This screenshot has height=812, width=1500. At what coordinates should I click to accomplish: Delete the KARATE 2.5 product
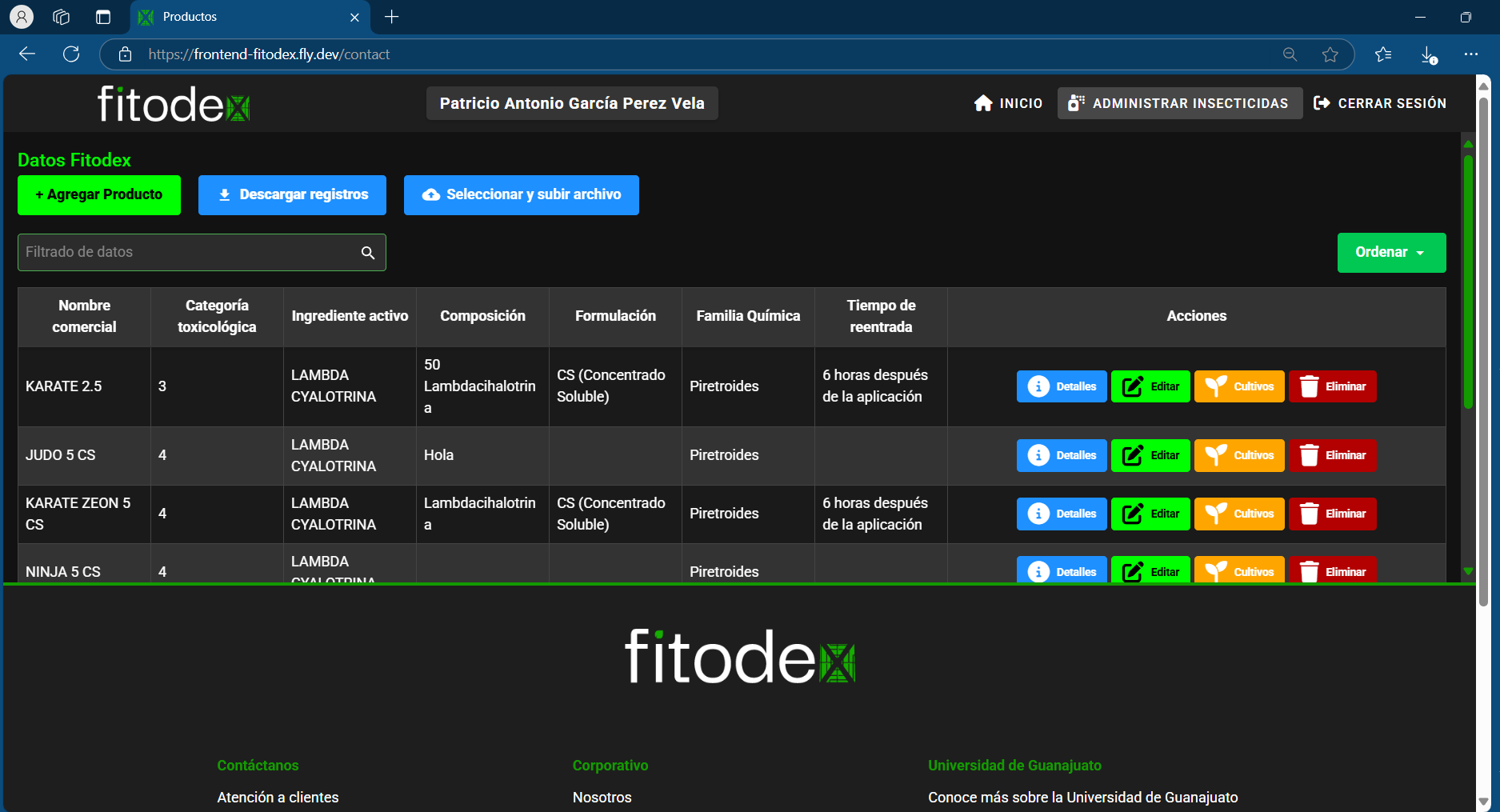pyautogui.click(x=1333, y=386)
